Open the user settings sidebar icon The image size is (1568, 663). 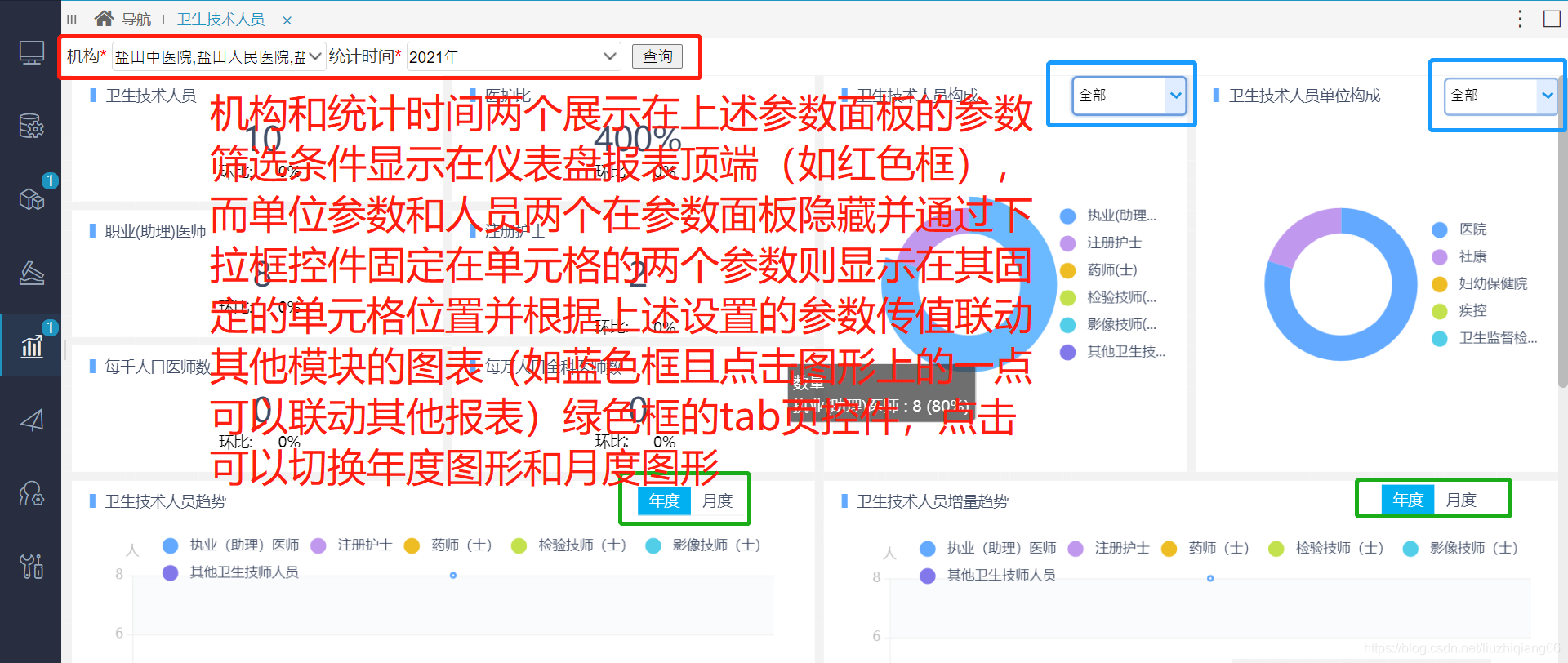pos(31,493)
